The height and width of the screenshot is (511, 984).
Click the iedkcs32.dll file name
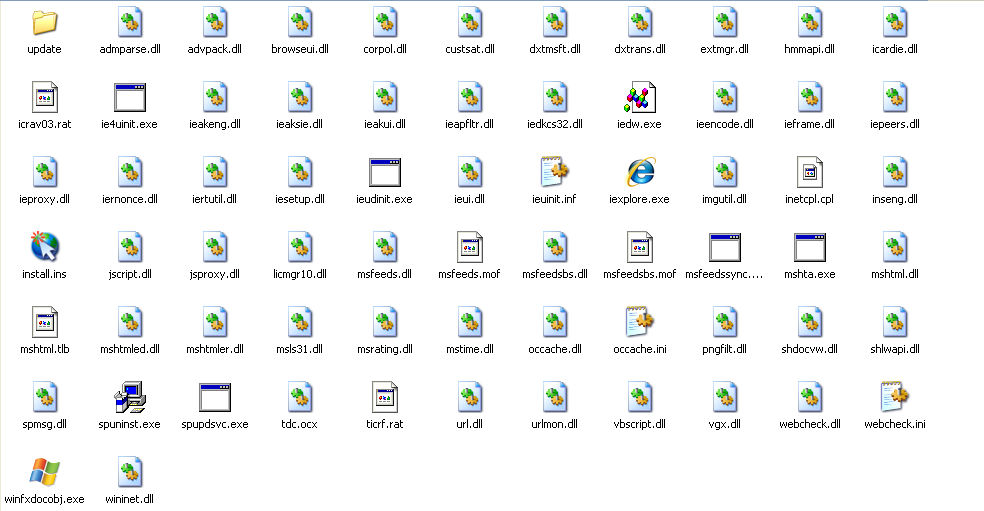click(x=555, y=124)
